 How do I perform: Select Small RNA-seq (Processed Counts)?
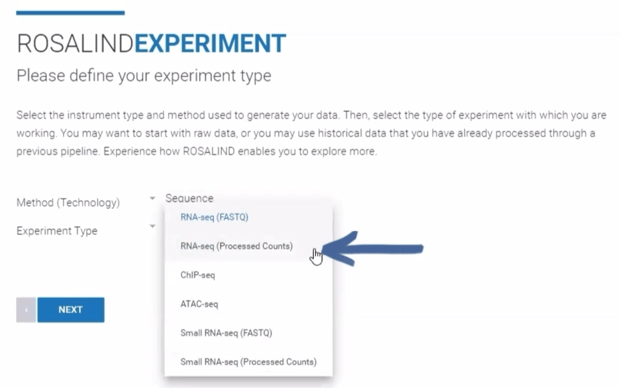(x=248, y=362)
